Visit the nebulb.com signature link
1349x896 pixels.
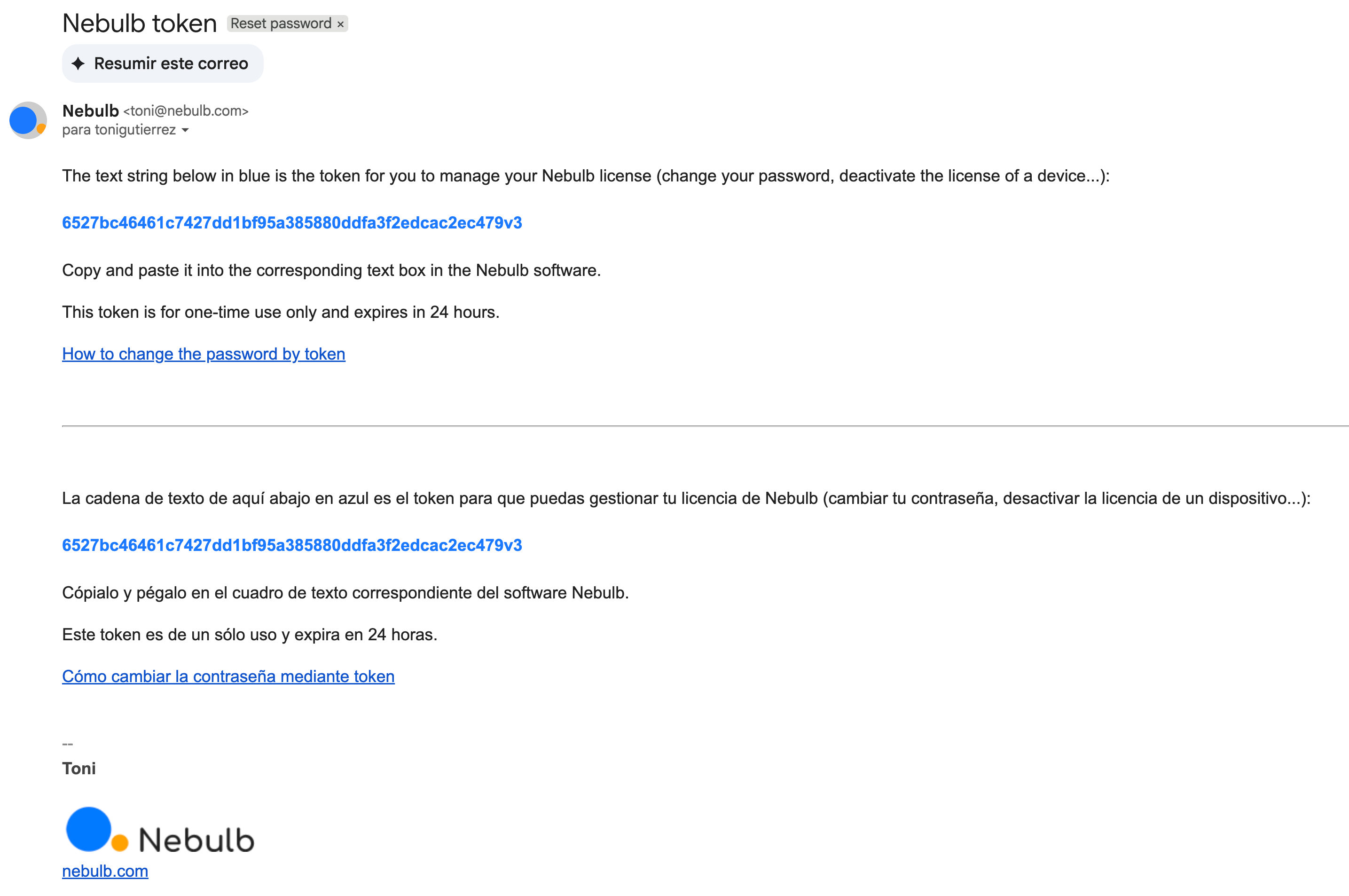[x=105, y=871]
